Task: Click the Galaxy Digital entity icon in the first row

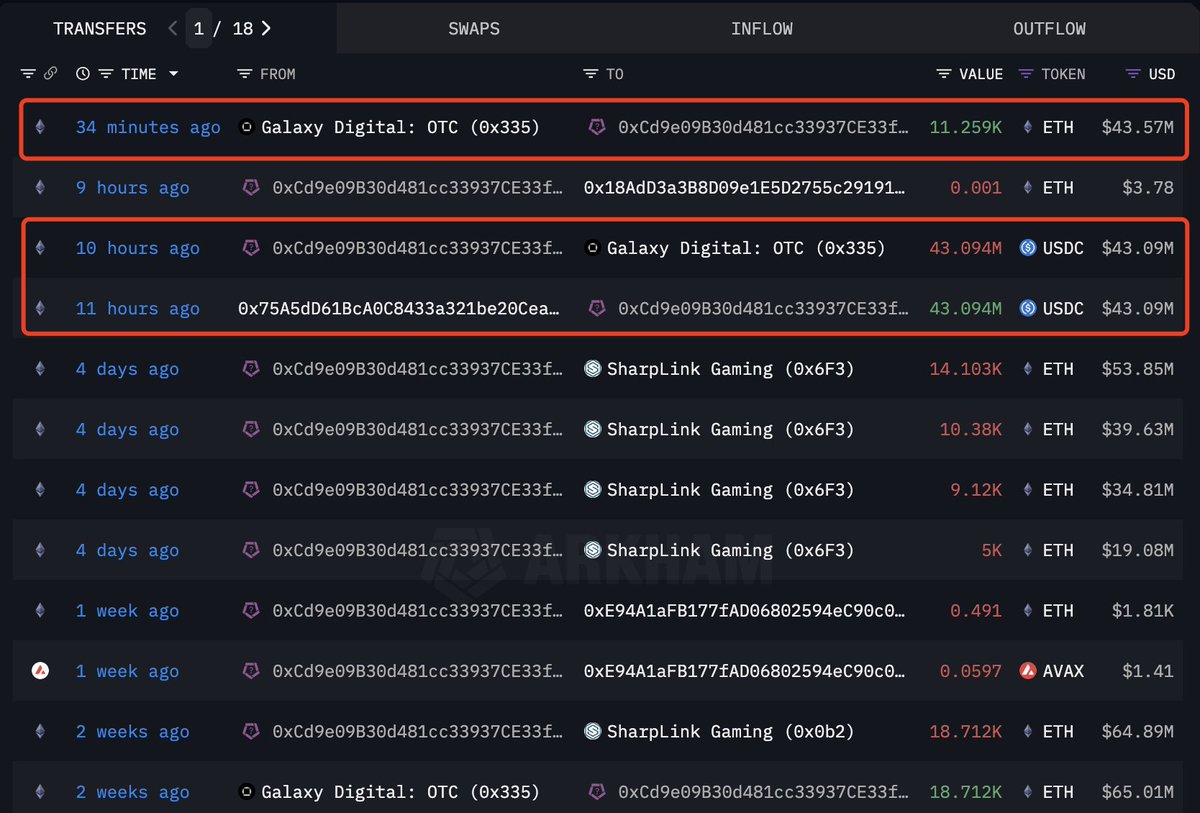Action: [245, 127]
